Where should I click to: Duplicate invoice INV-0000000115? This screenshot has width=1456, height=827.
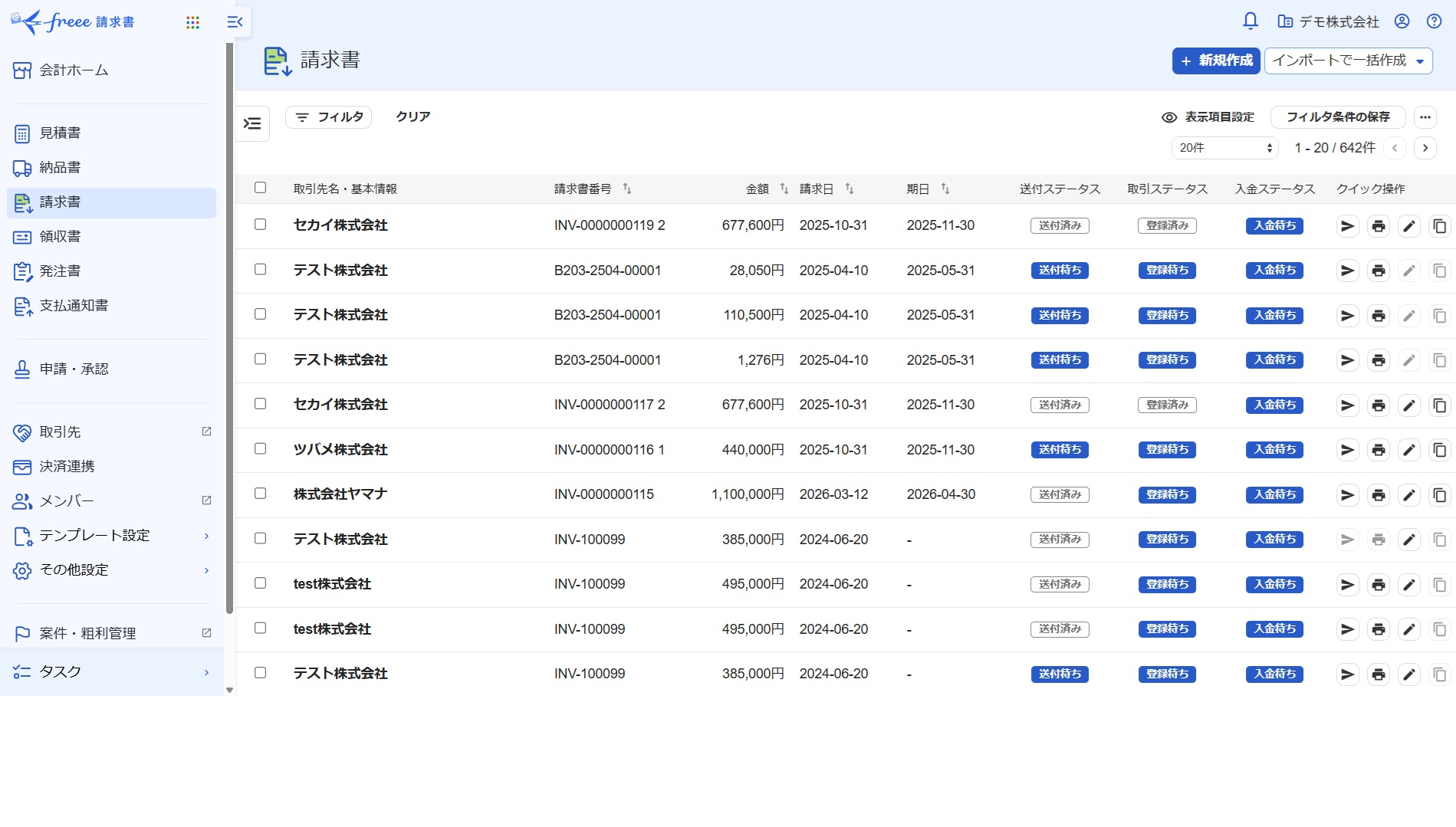[1440, 494]
